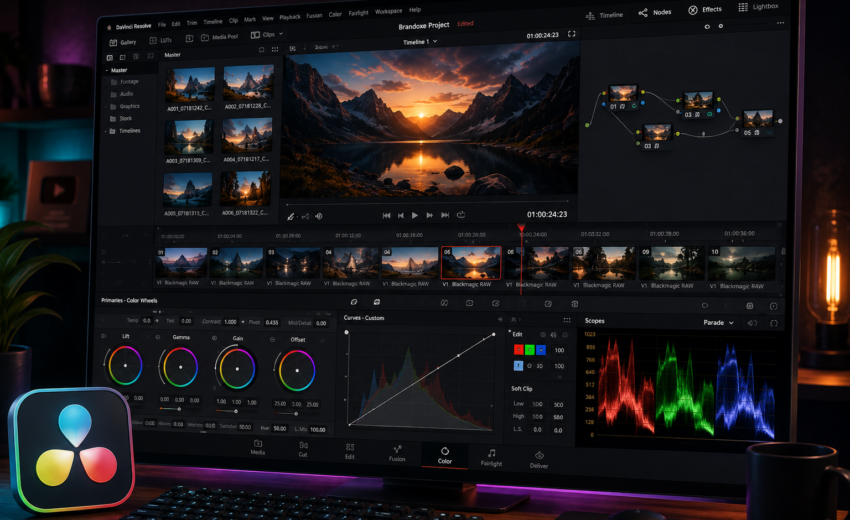Click the red playhead marker on timeline ruler
The image size is (850, 520).
pos(521,227)
